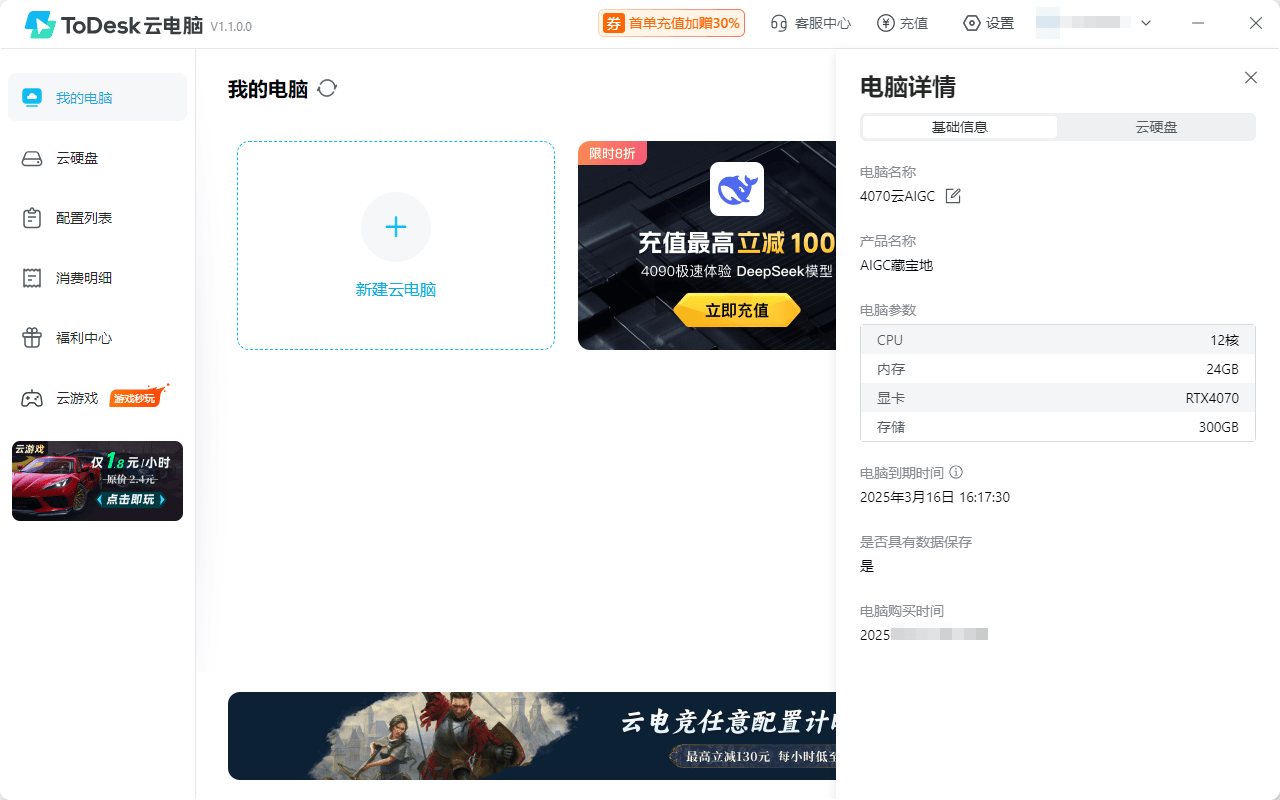Click the 点击即玩 button on car ad
The image size is (1280, 800).
130,499
